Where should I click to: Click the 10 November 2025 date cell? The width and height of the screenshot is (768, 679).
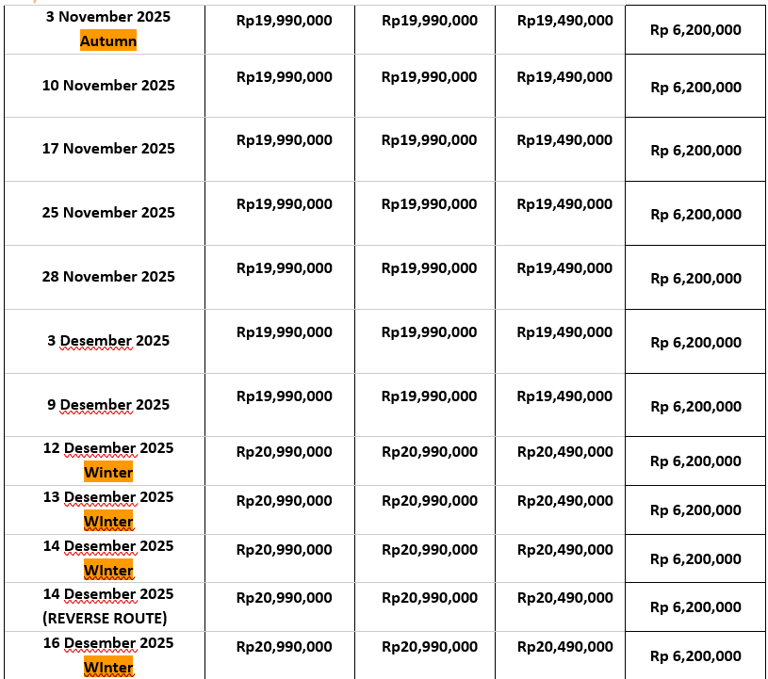coord(108,85)
